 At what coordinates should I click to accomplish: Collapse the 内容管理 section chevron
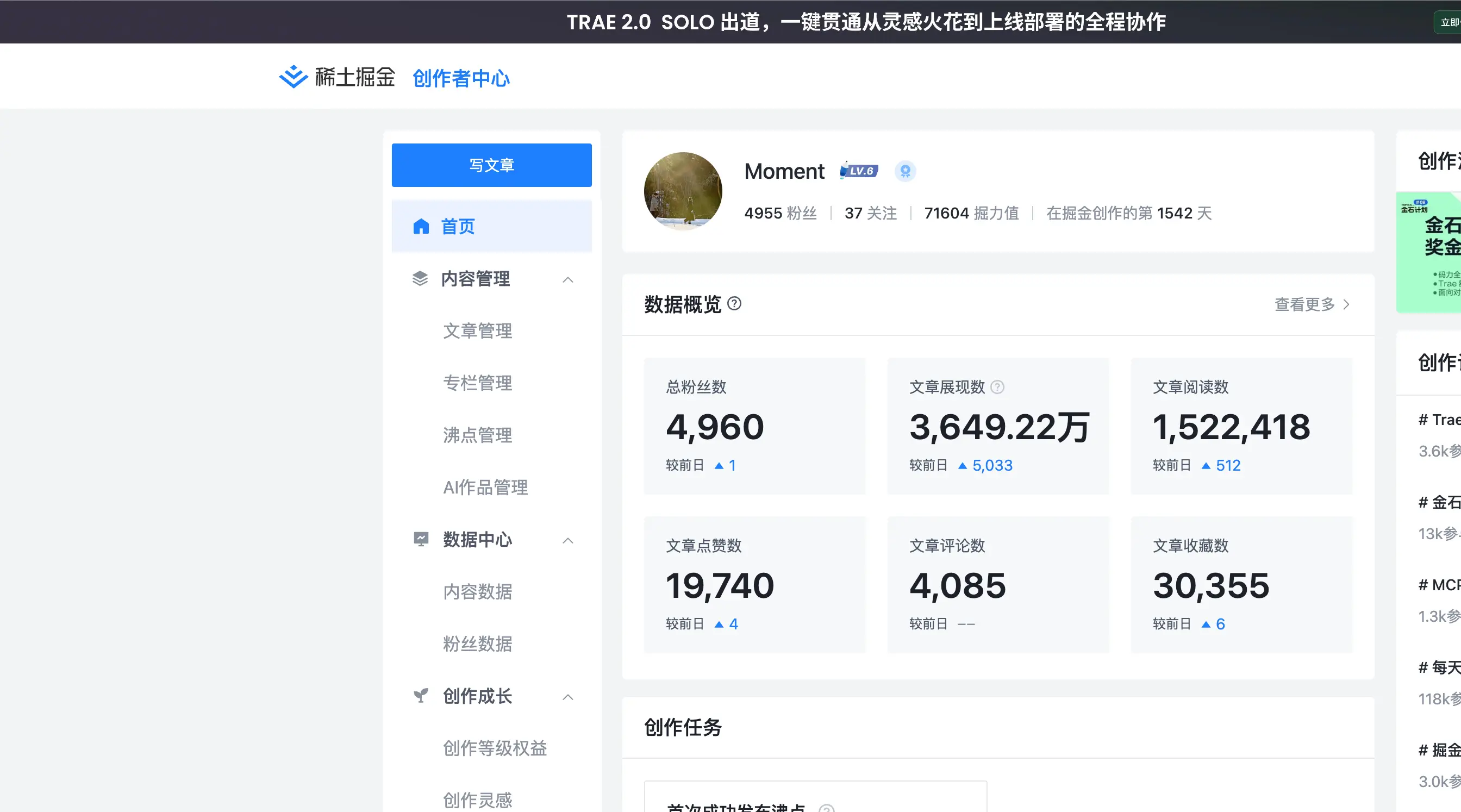(568, 279)
